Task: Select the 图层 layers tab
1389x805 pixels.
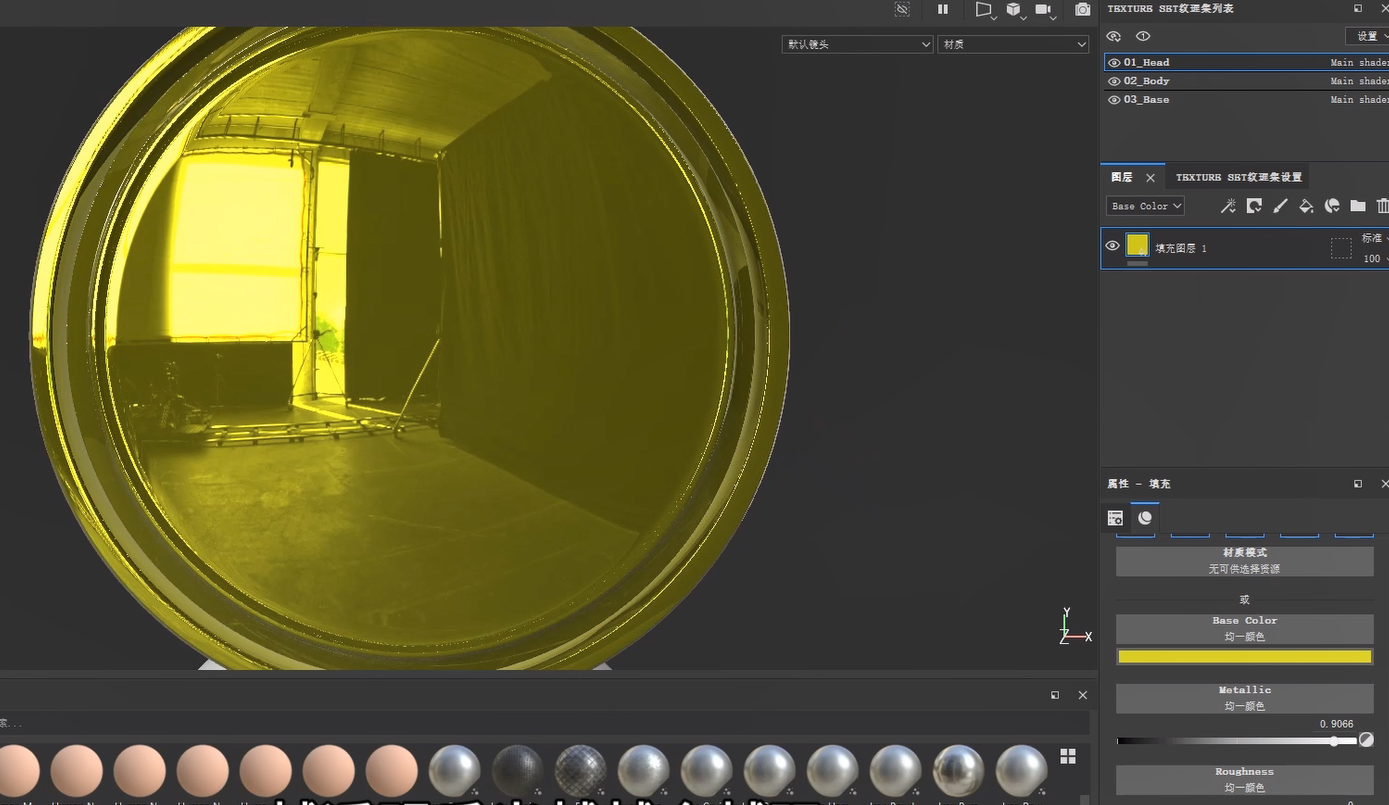Action: [1122, 177]
